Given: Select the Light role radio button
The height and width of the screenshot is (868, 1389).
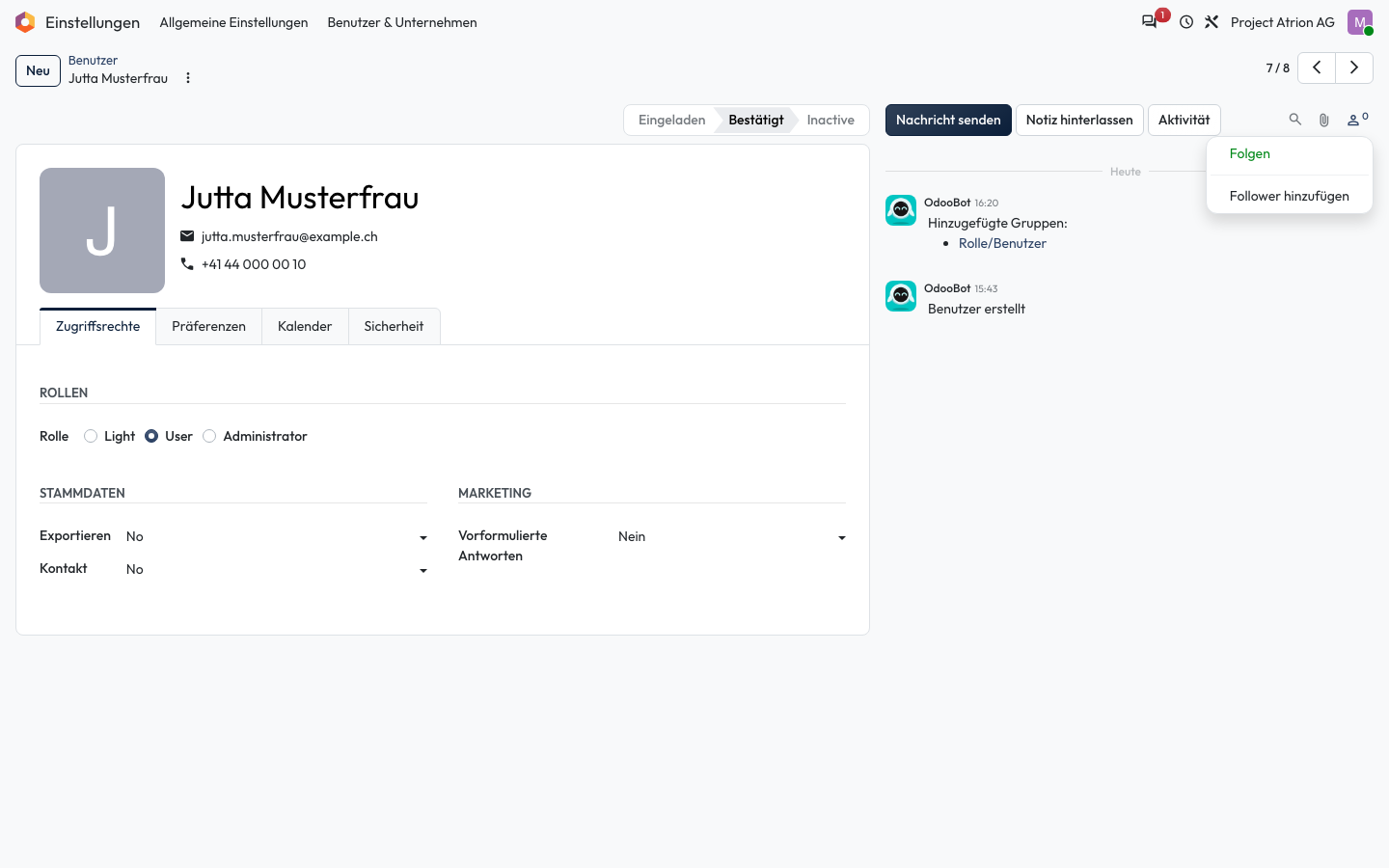Looking at the screenshot, I should pyautogui.click(x=91, y=436).
